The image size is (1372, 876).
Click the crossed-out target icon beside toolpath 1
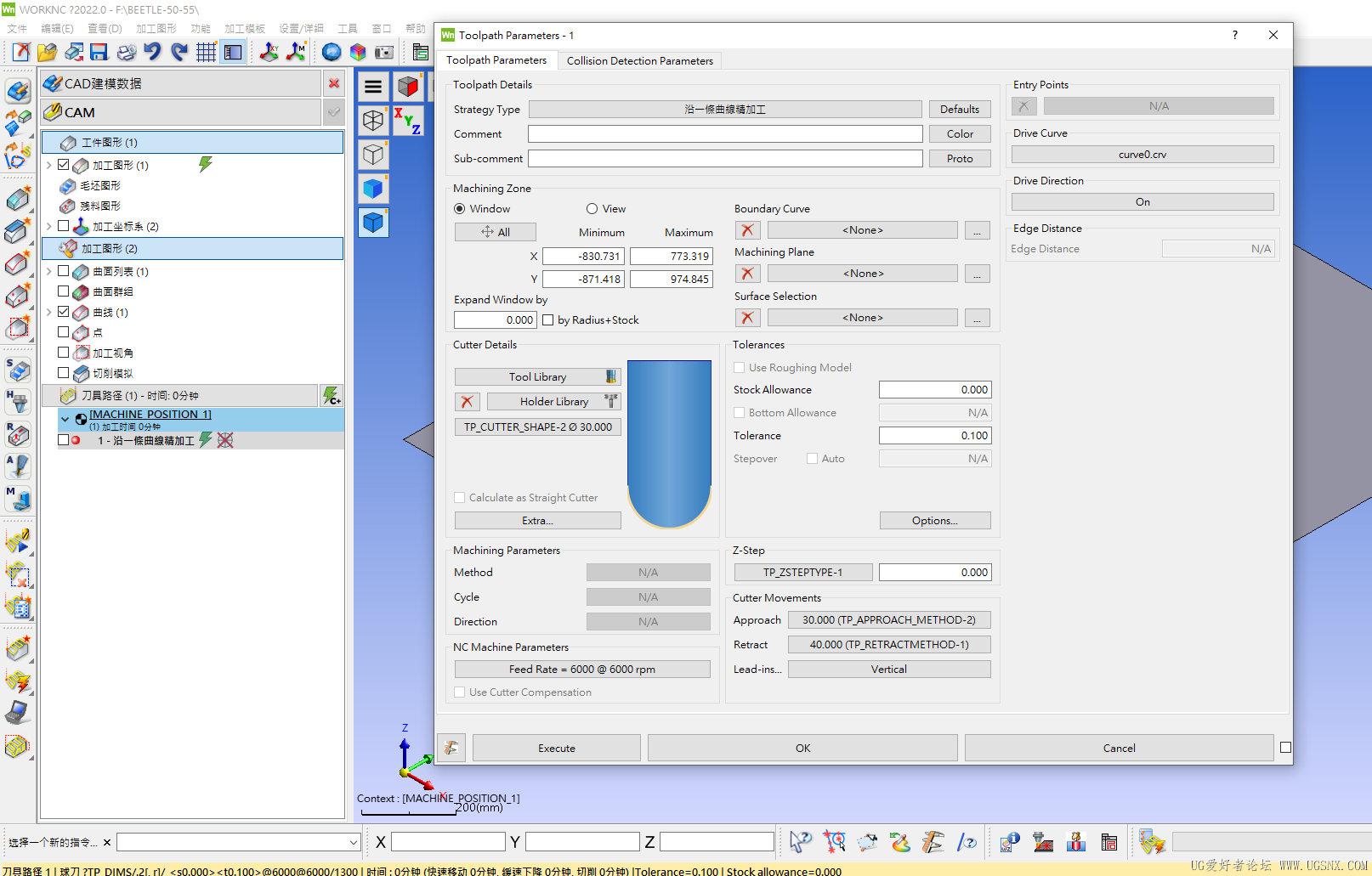(x=224, y=440)
